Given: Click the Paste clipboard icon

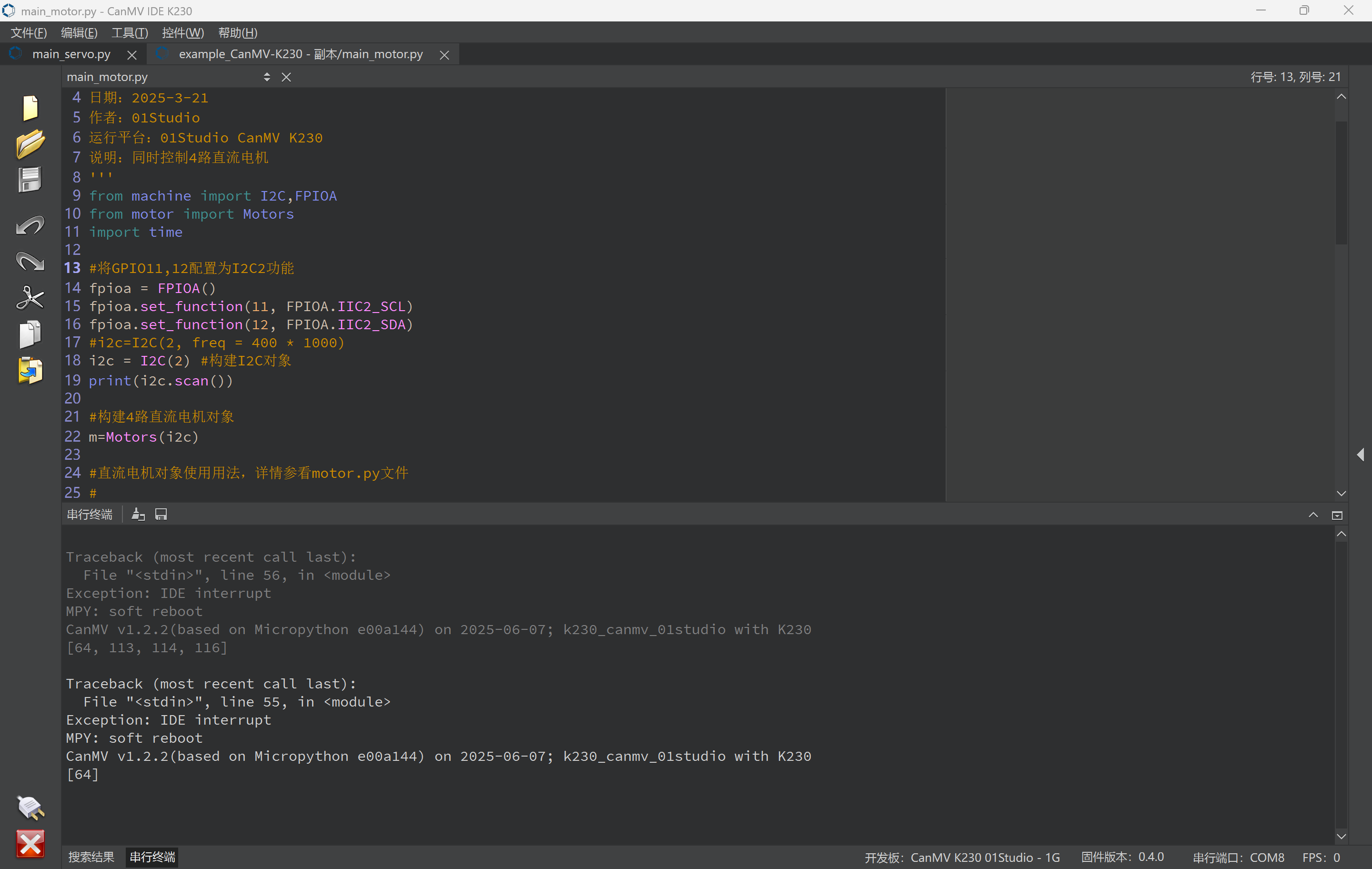Looking at the screenshot, I should (30, 371).
